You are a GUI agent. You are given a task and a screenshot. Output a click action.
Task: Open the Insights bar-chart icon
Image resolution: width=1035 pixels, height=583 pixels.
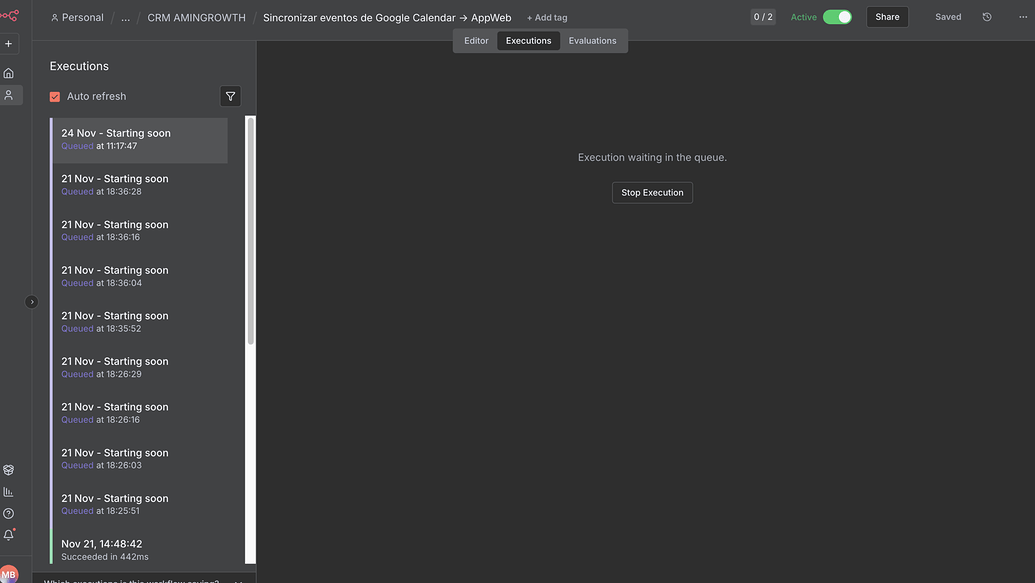pyautogui.click(x=8, y=490)
